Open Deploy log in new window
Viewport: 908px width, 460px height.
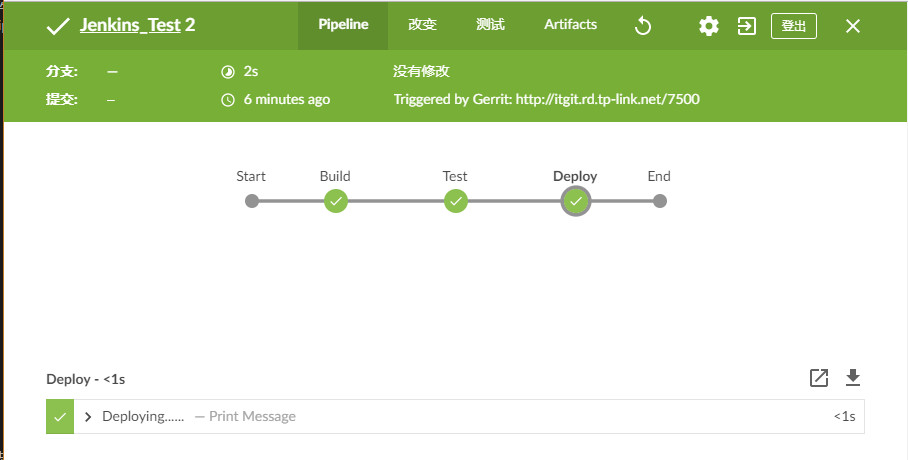[x=819, y=378]
